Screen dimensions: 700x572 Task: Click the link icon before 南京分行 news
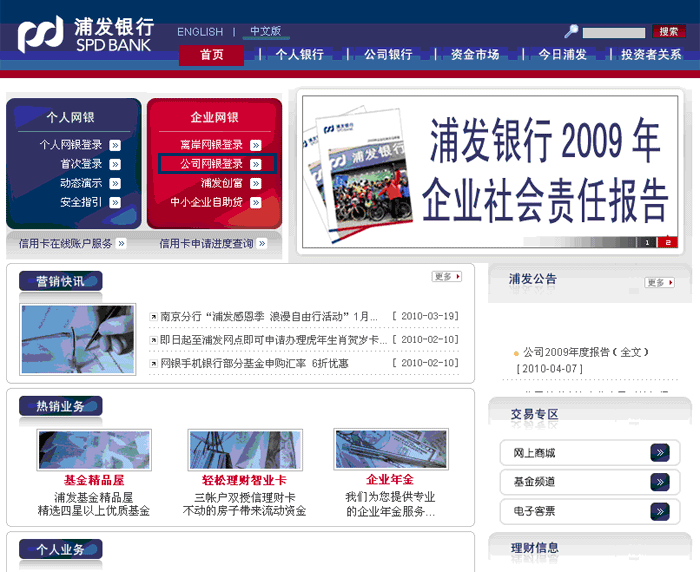point(153,317)
